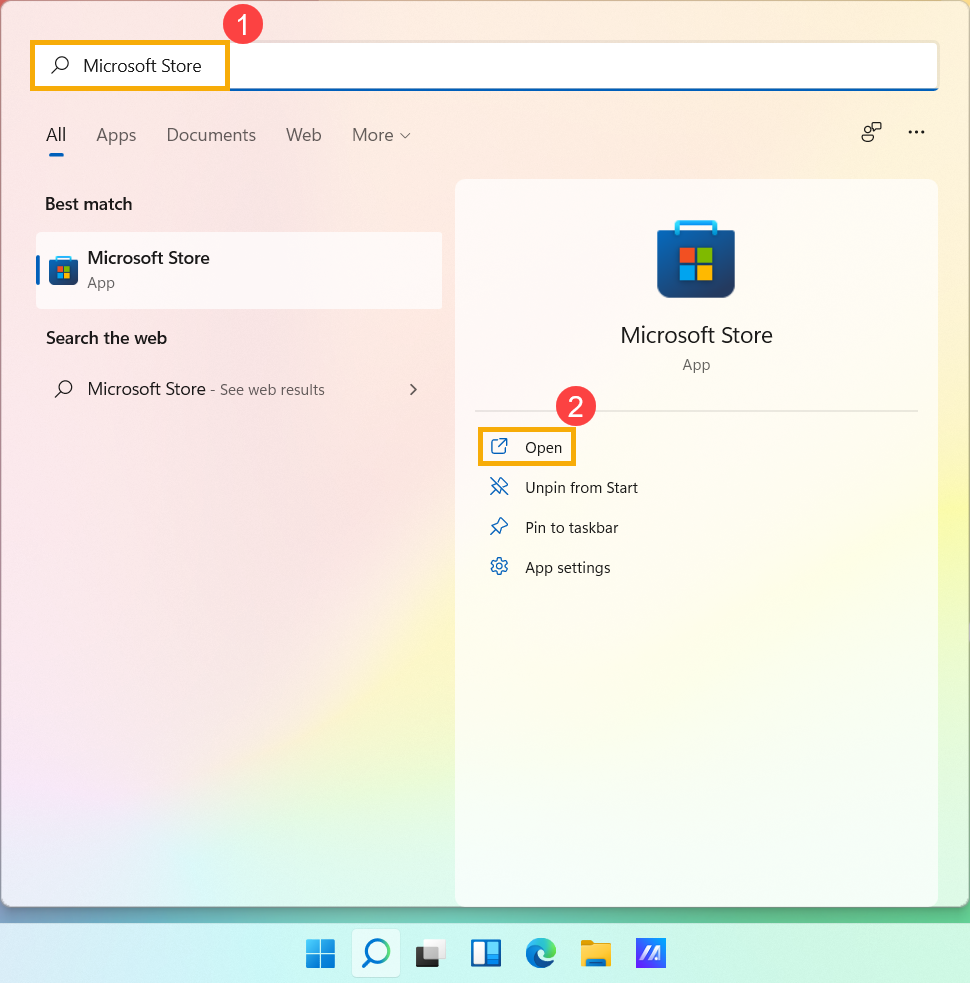Click Open to launch Microsoft Store
Screen dimensions: 970x983
click(x=528, y=447)
